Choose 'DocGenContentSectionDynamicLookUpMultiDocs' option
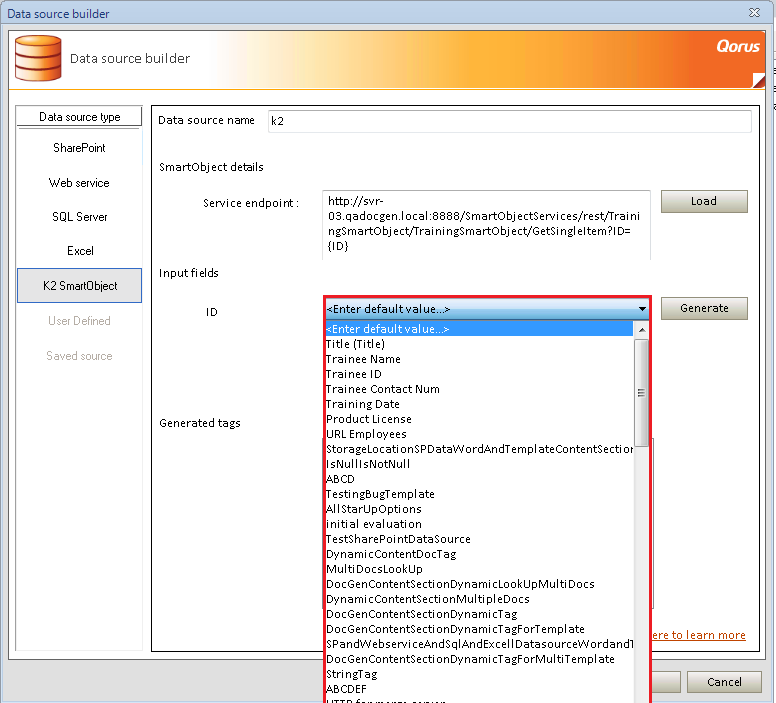The width and height of the screenshot is (776, 703). pyautogui.click(x=479, y=584)
